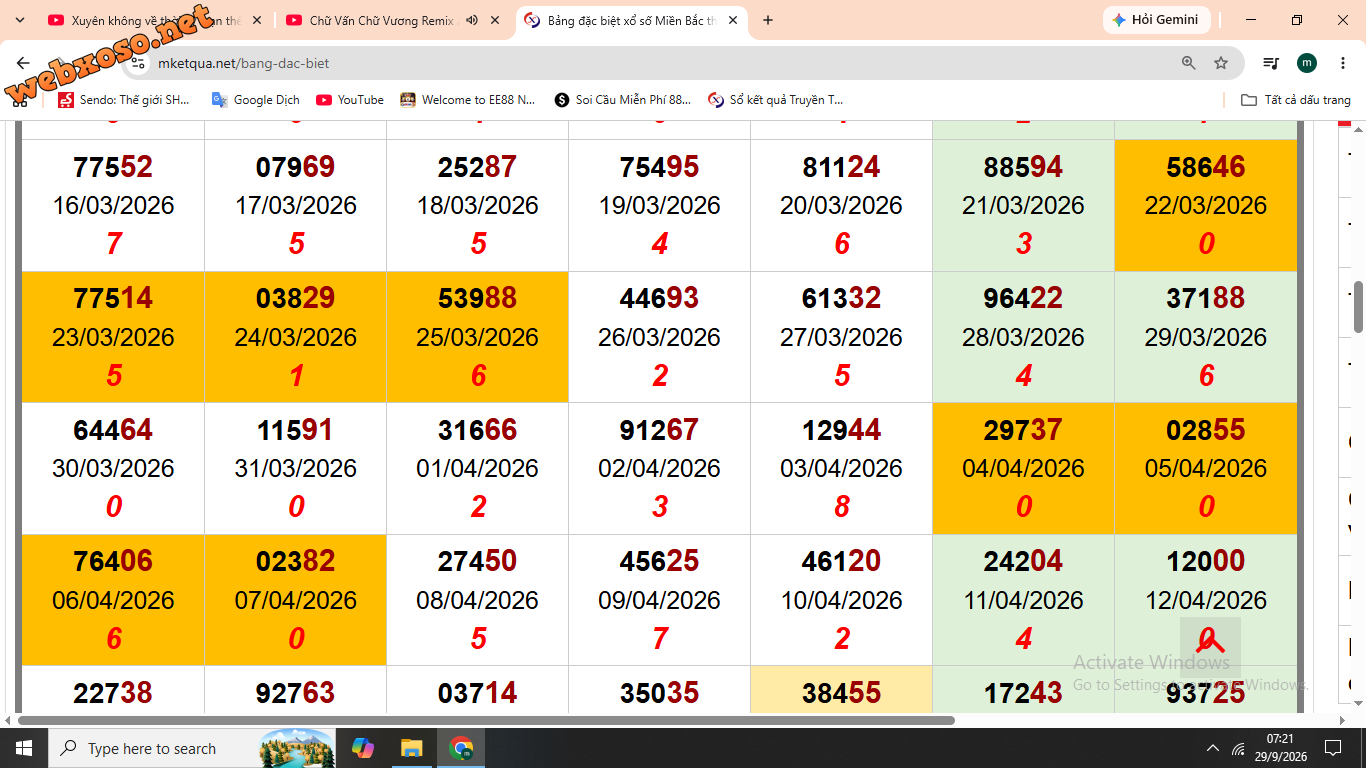Open the profile avatar in Chrome toolbar
The height and width of the screenshot is (768, 1366).
[x=1307, y=63]
